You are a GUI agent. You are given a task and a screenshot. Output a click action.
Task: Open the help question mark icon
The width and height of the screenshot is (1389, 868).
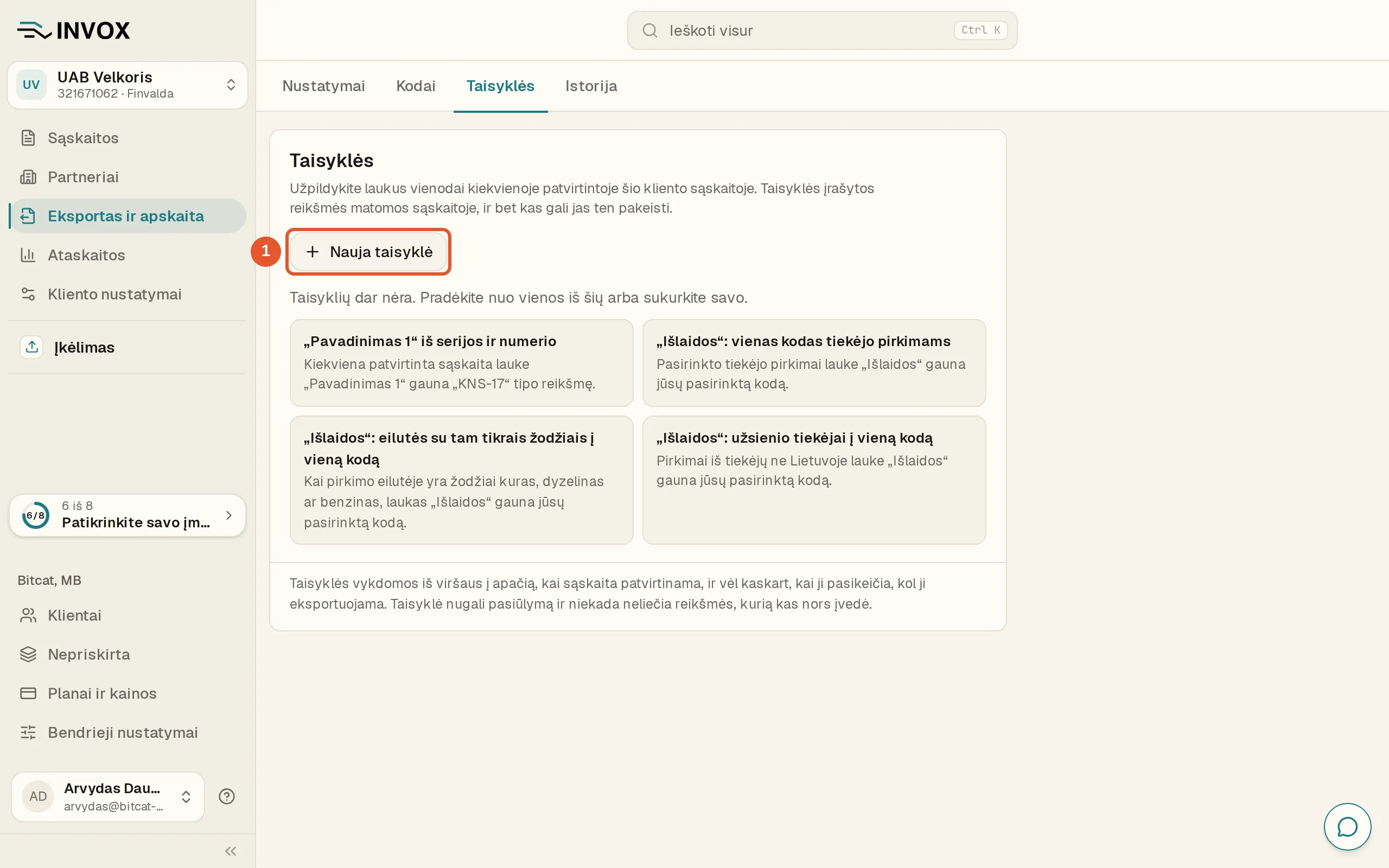tap(227, 796)
